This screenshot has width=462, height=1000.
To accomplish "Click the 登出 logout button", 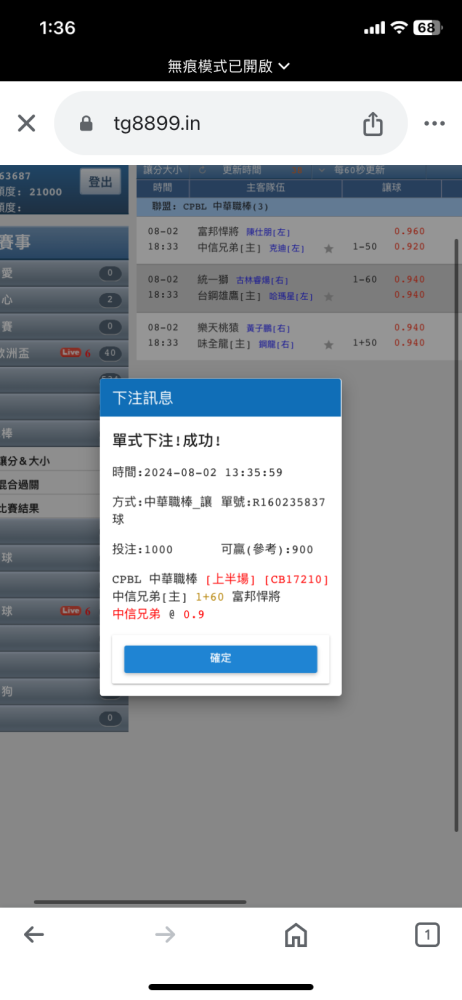I will click(x=100, y=182).
